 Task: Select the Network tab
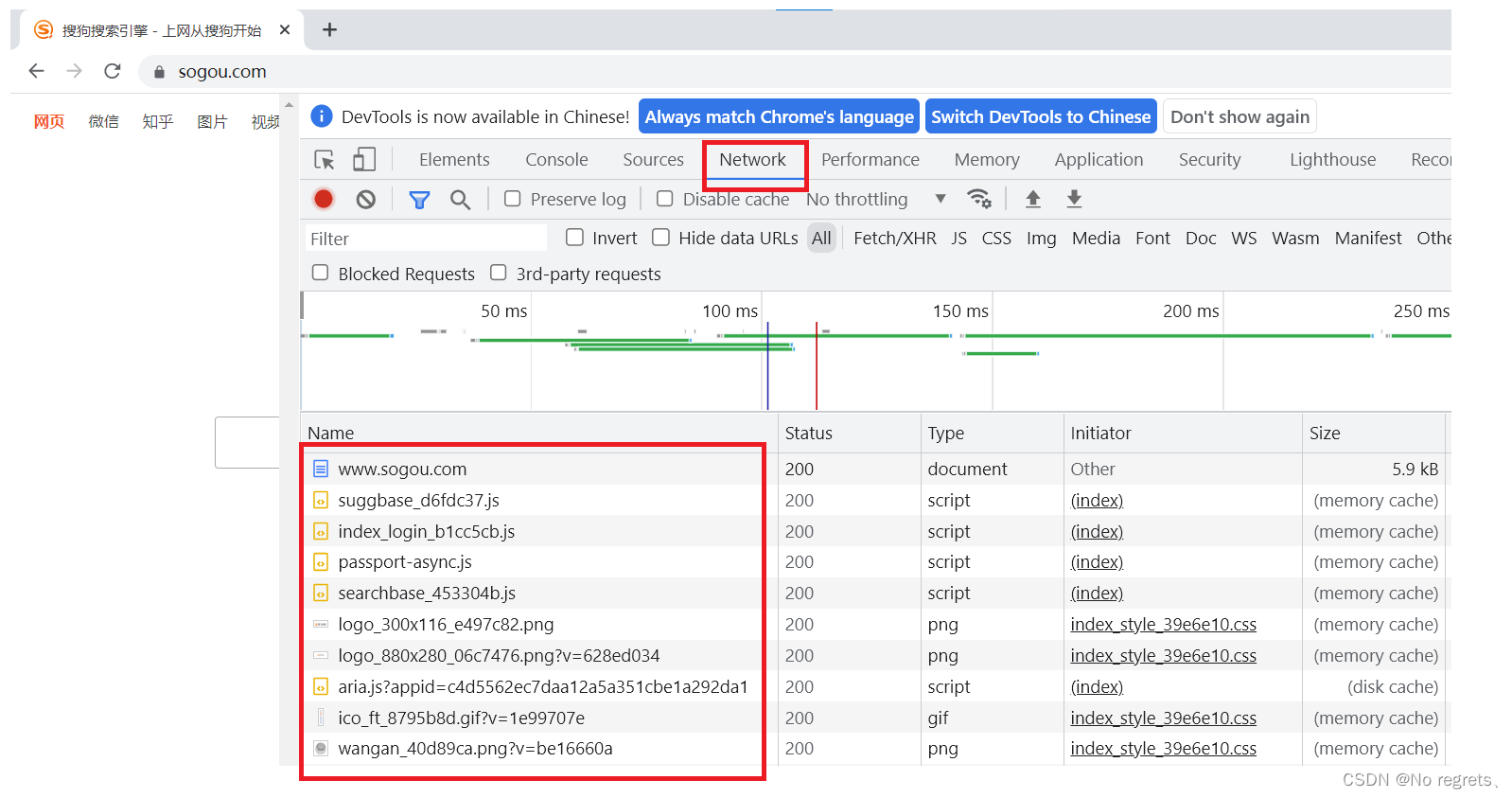coord(752,160)
